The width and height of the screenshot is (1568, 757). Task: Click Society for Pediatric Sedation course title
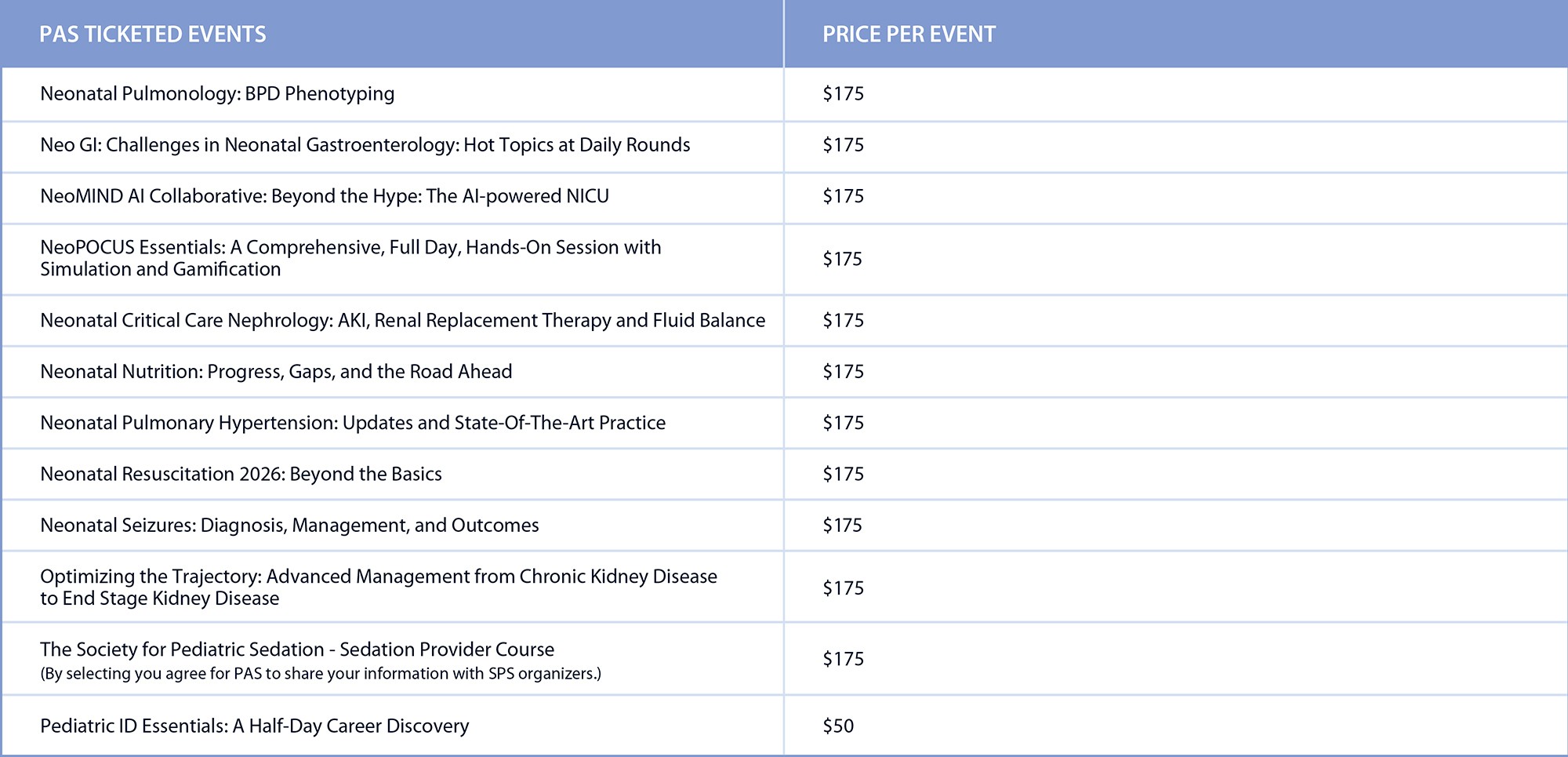pyautogui.click(x=297, y=650)
